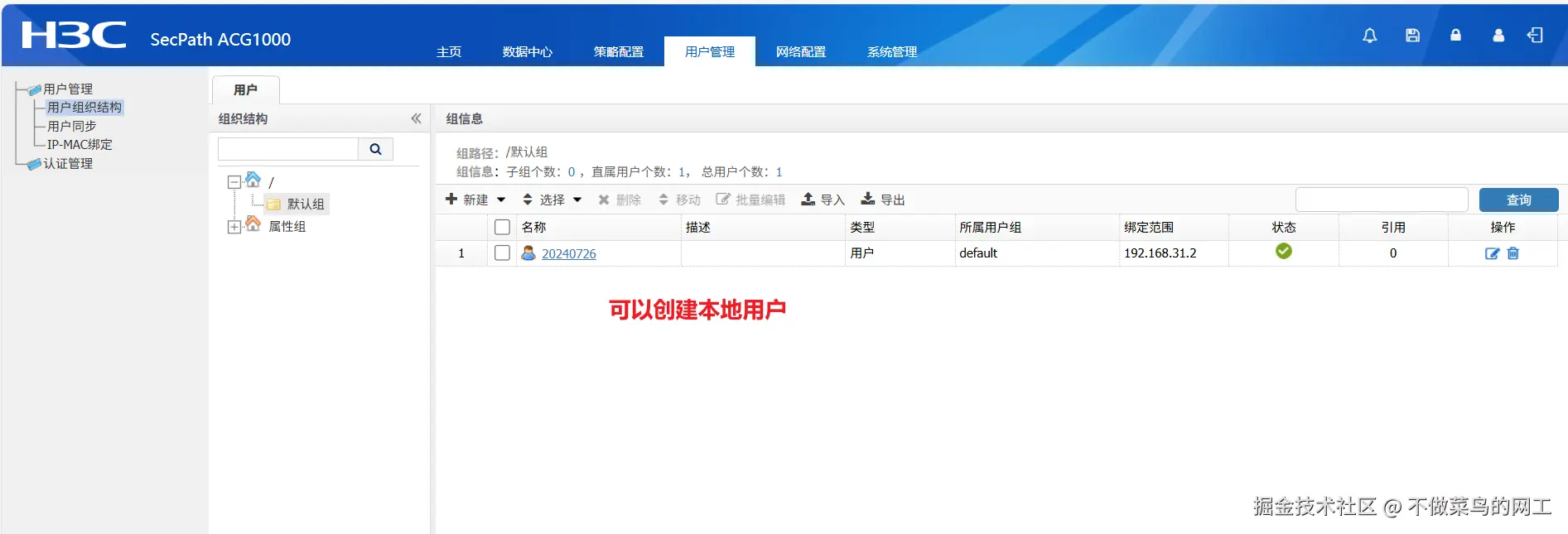This screenshot has width=1568, height=534.
Task: Click the search magnifier in organization panel
Action: pyautogui.click(x=375, y=149)
